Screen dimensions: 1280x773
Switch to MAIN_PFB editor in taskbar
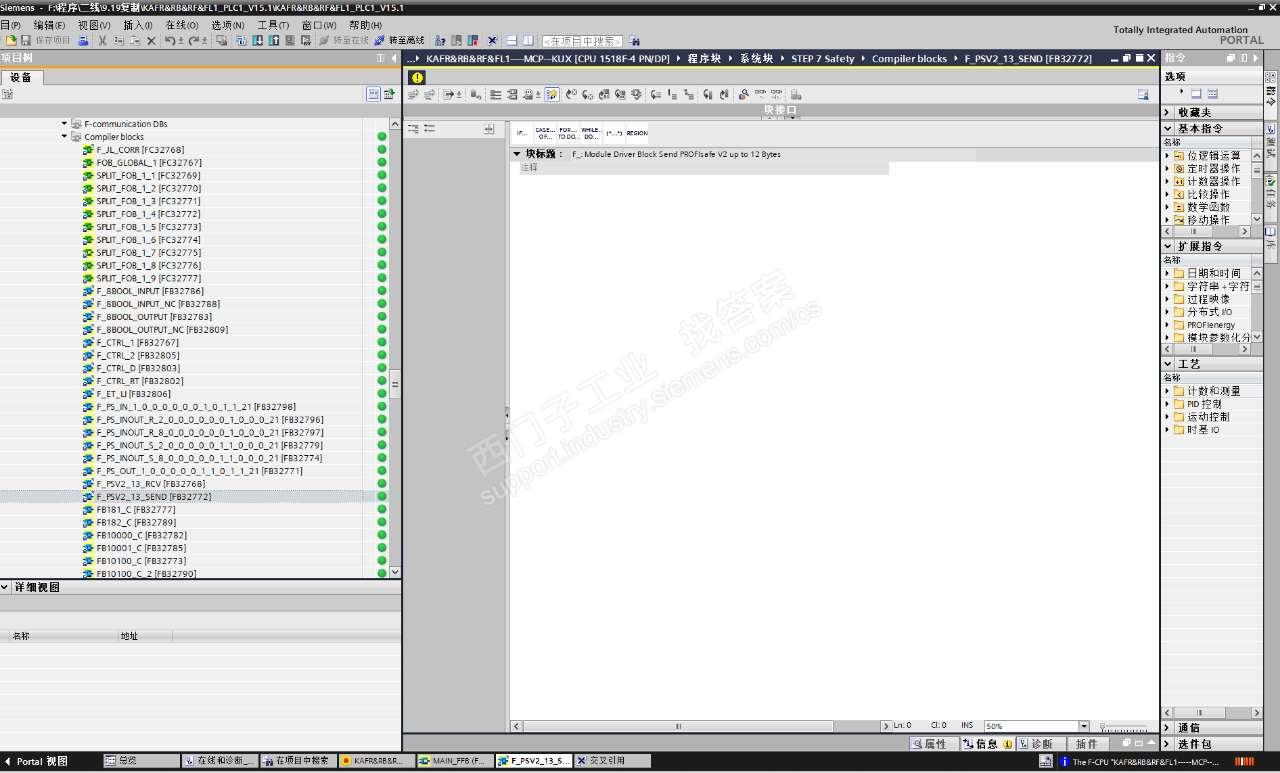455,761
